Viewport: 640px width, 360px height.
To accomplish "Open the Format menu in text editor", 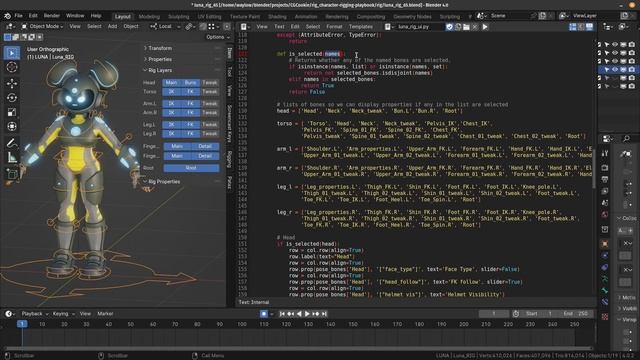I will click(x=334, y=27).
